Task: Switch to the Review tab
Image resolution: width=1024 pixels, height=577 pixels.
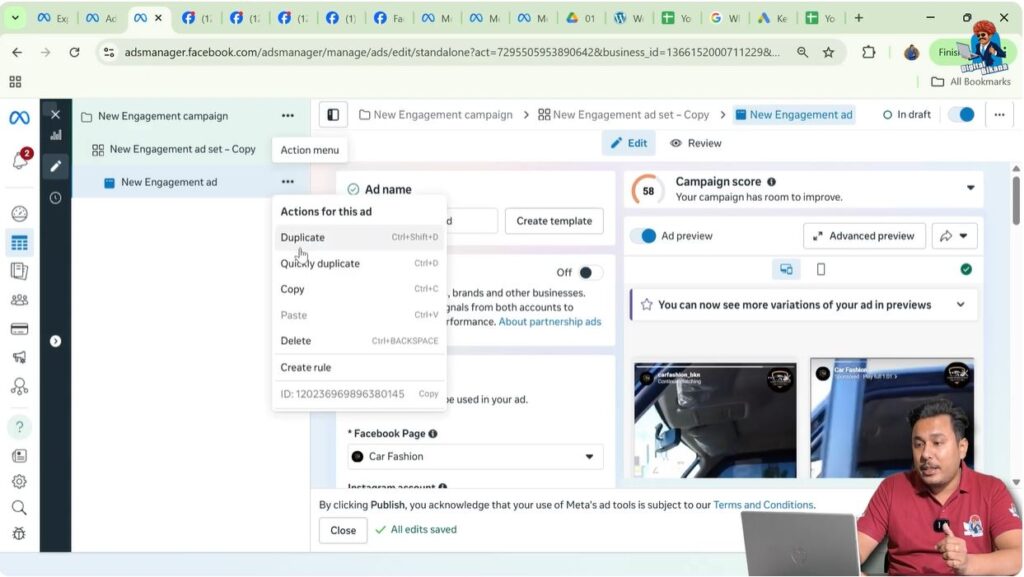Action: click(x=696, y=143)
